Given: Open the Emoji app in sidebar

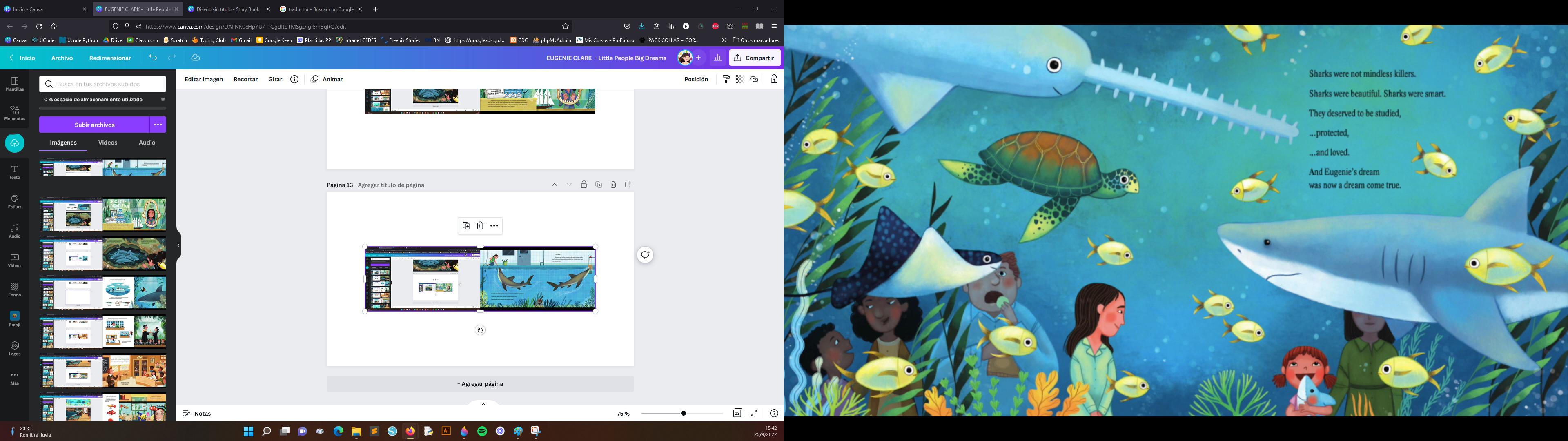Looking at the screenshot, I should tap(15, 319).
